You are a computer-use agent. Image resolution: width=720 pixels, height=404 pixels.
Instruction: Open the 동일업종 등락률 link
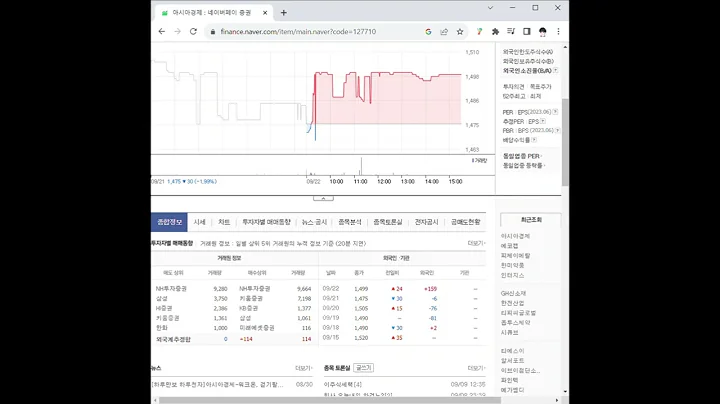[x=523, y=165]
